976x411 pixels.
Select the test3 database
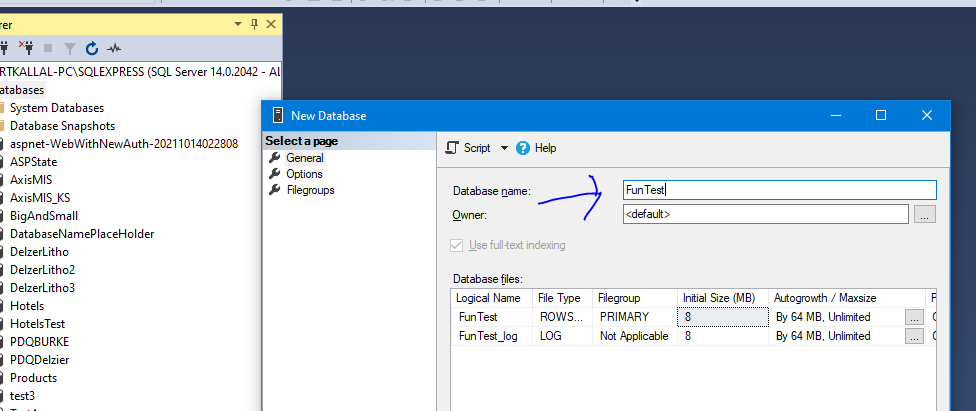(22, 396)
